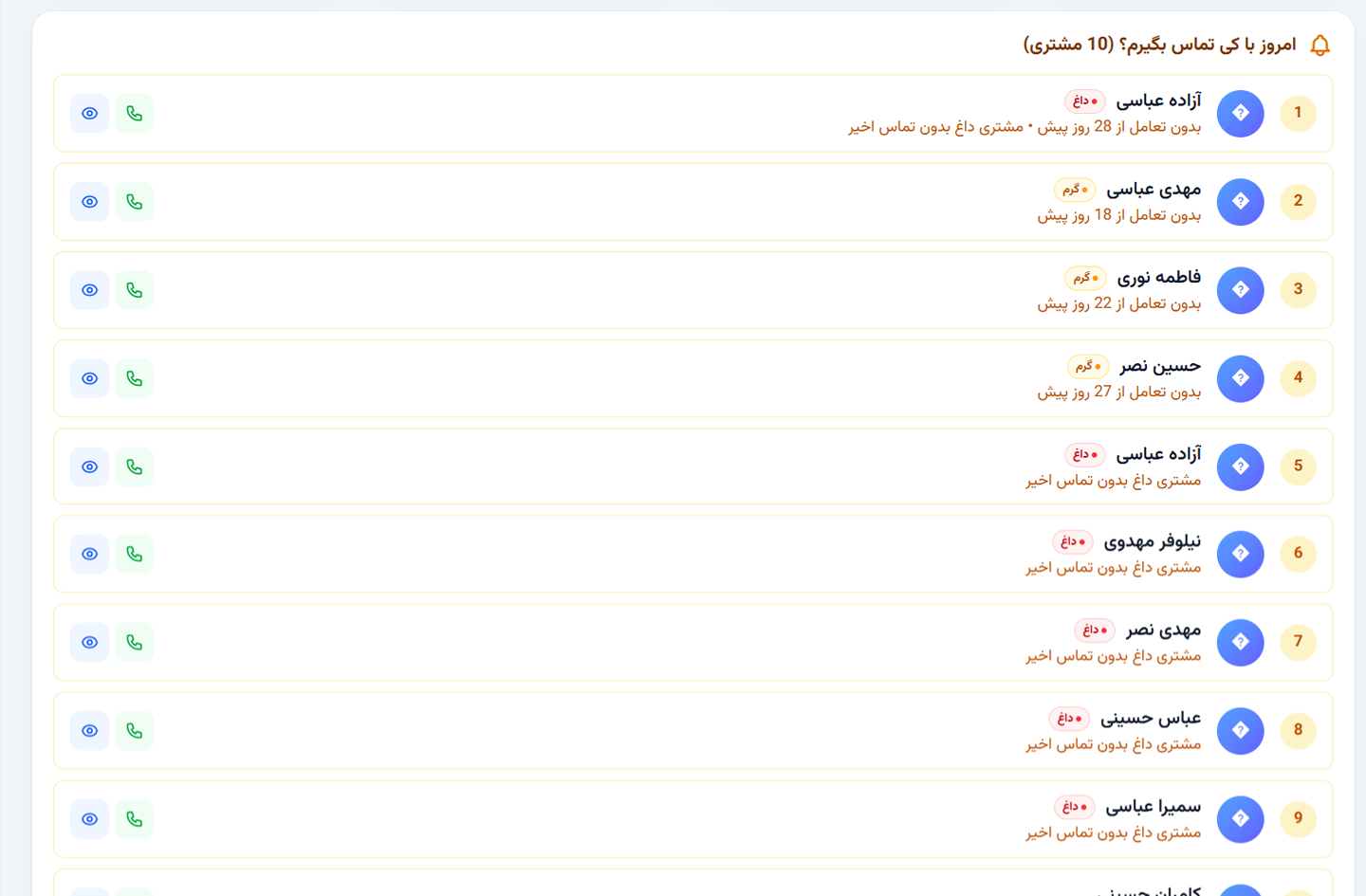The height and width of the screenshot is (896, 1366).
Task: Select the blue avatar of فاطمه نوری
Action: pos(1241,290)
